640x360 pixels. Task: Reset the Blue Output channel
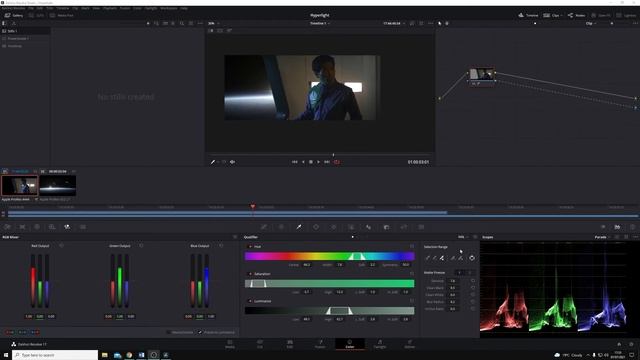[x=221, y=246]
